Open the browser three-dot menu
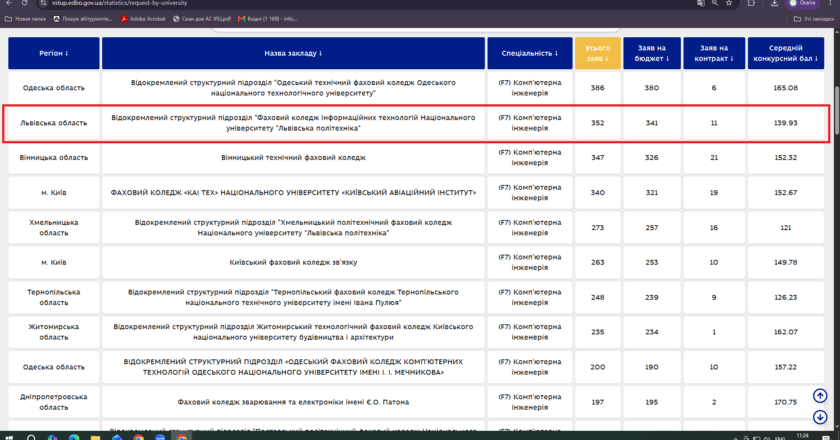 coord(830,3)
